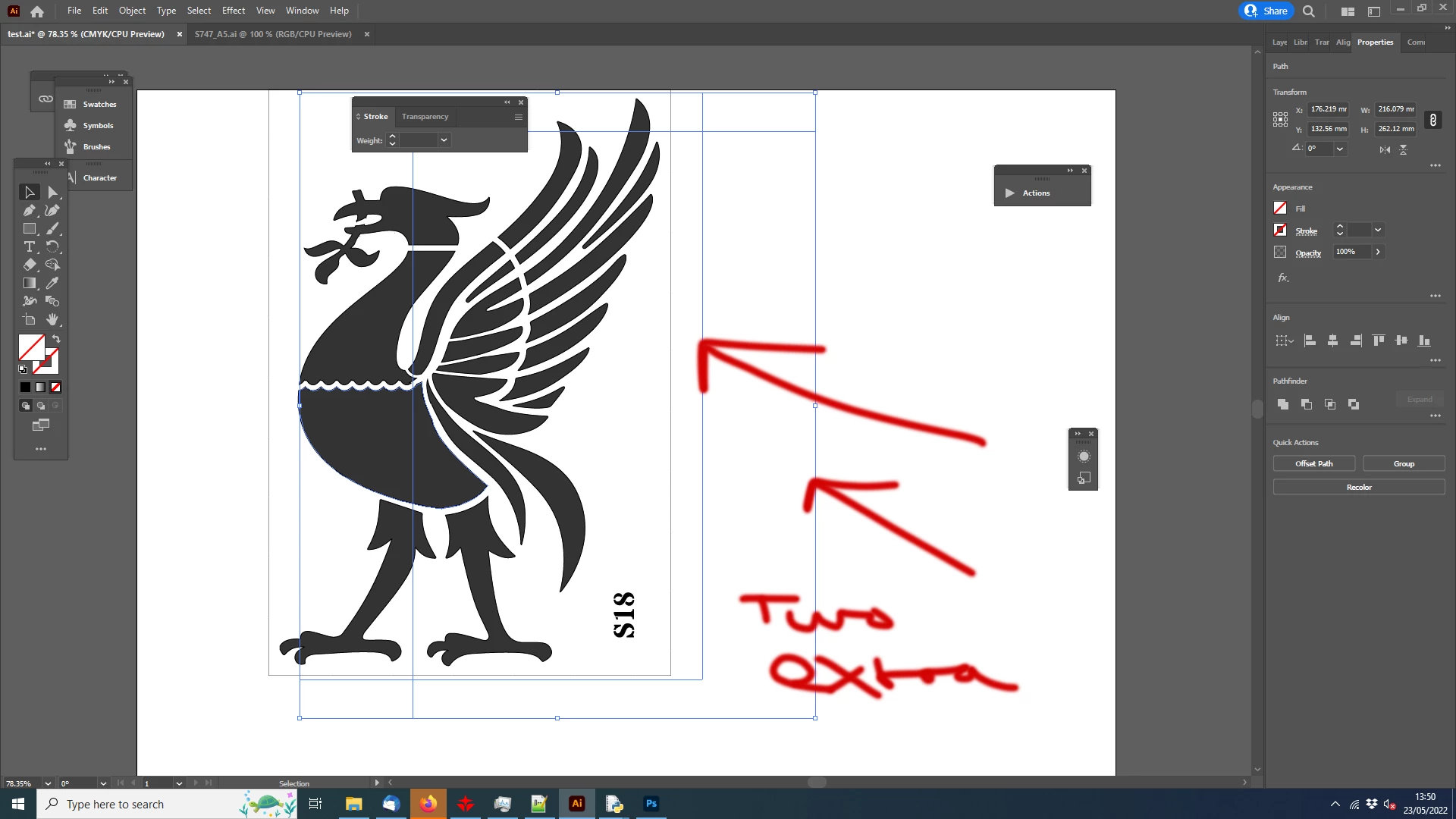Click horizontal align center icon

(x=1332, y=341)
